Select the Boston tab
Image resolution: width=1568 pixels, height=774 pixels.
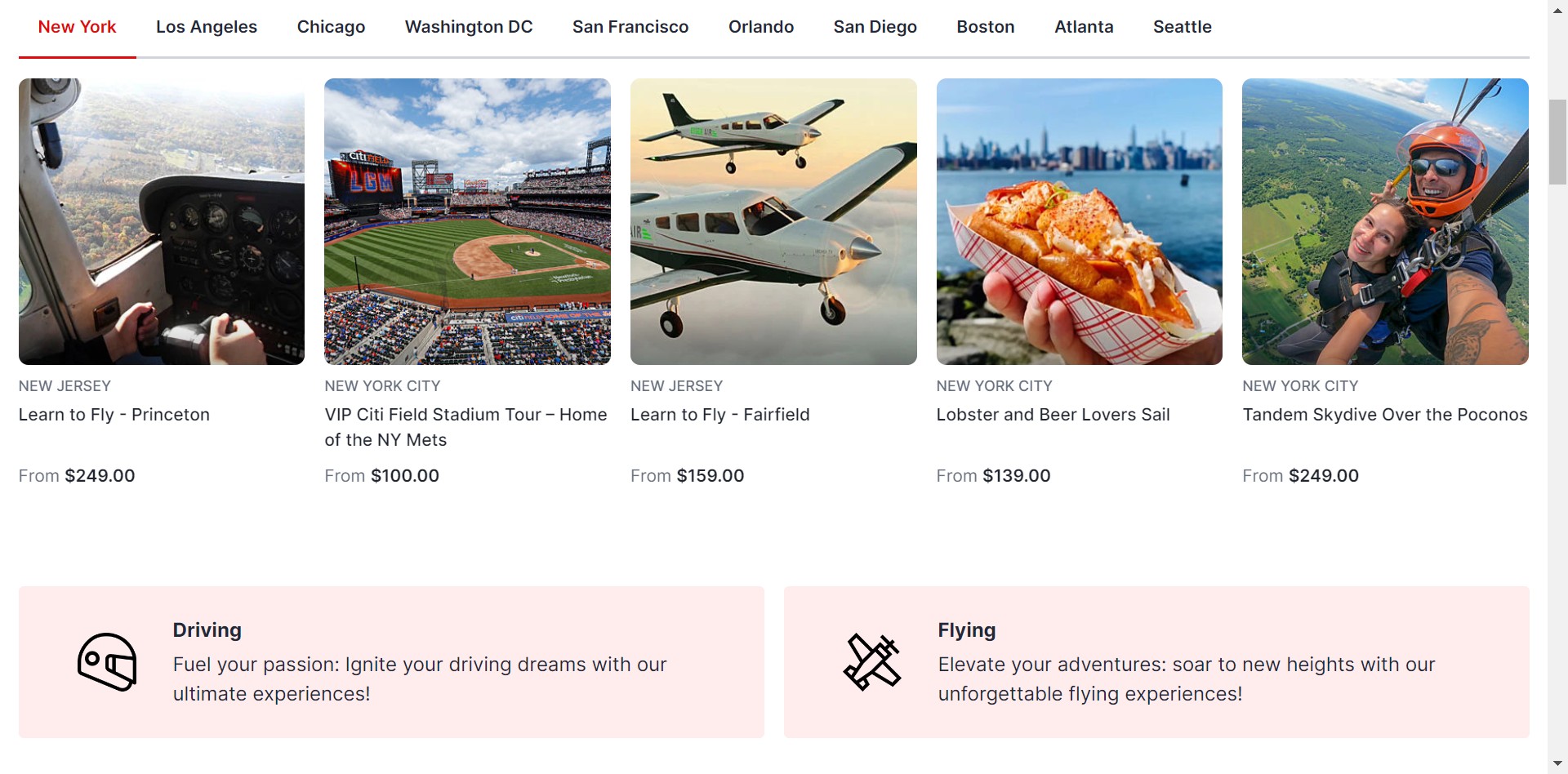[986, 27]
